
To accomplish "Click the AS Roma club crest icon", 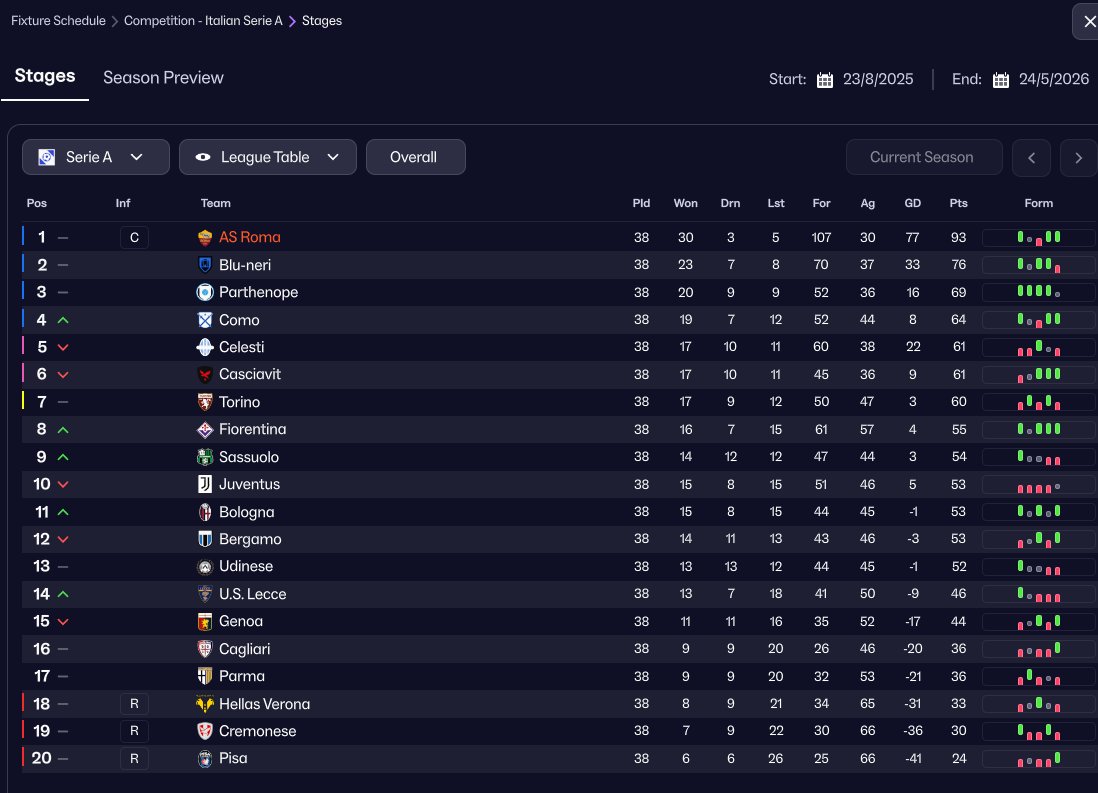I will [205, 238].
